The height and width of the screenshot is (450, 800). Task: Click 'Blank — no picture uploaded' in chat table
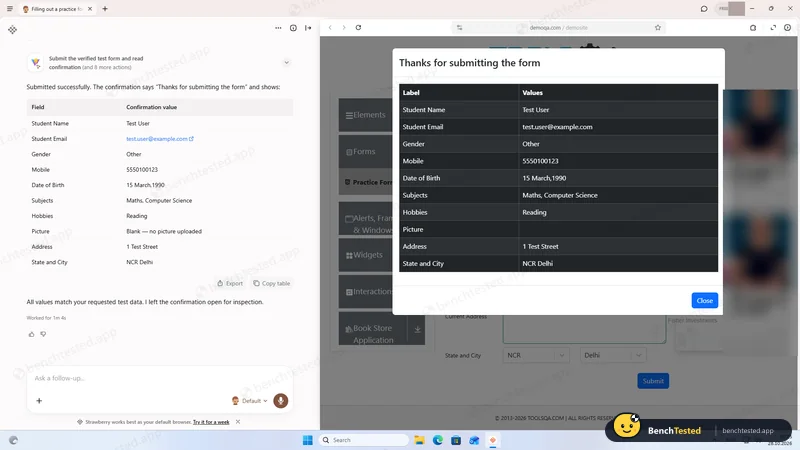tap(164, 231)
